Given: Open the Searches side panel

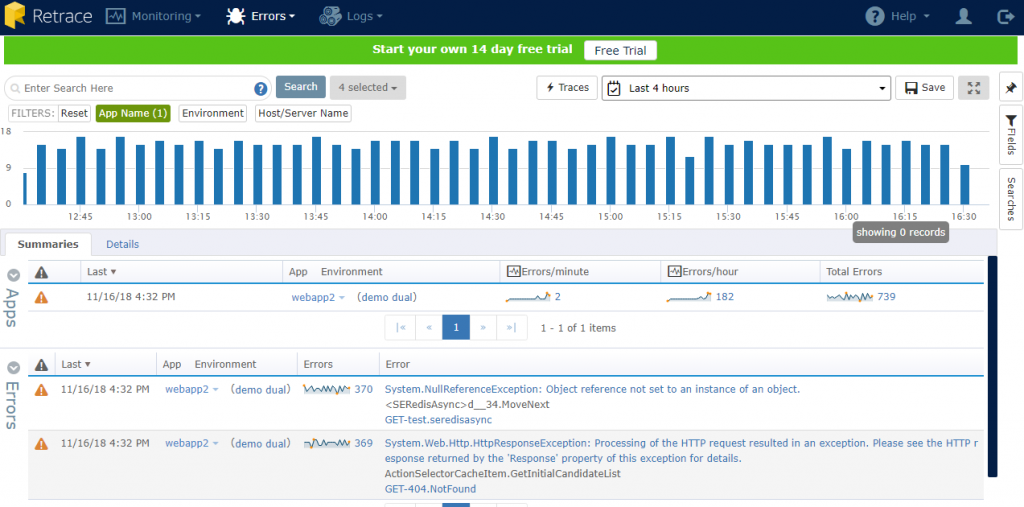Looking at the screenshot, I should click(x=1011, y=199).
